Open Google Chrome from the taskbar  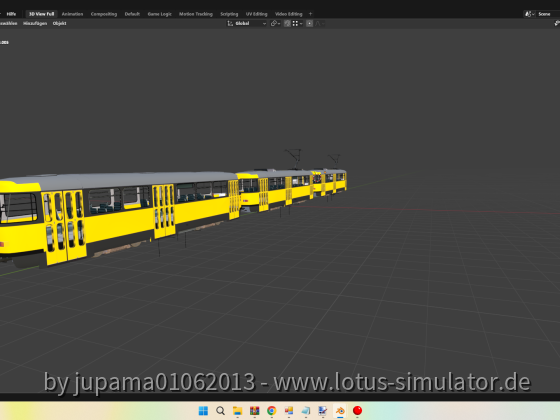(x=272, y=411)
